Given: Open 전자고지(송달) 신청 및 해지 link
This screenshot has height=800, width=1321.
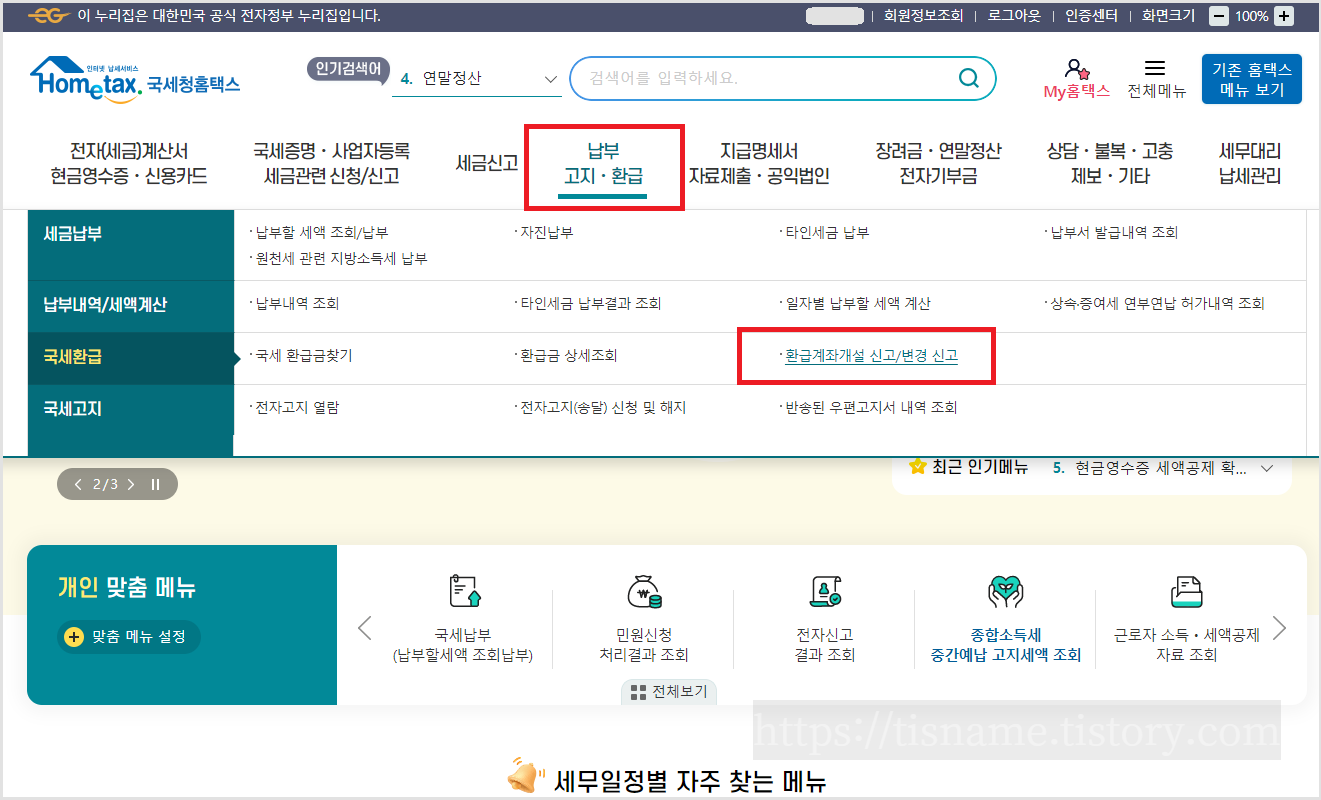Looking at the screenshot, I should pos(602,407).
